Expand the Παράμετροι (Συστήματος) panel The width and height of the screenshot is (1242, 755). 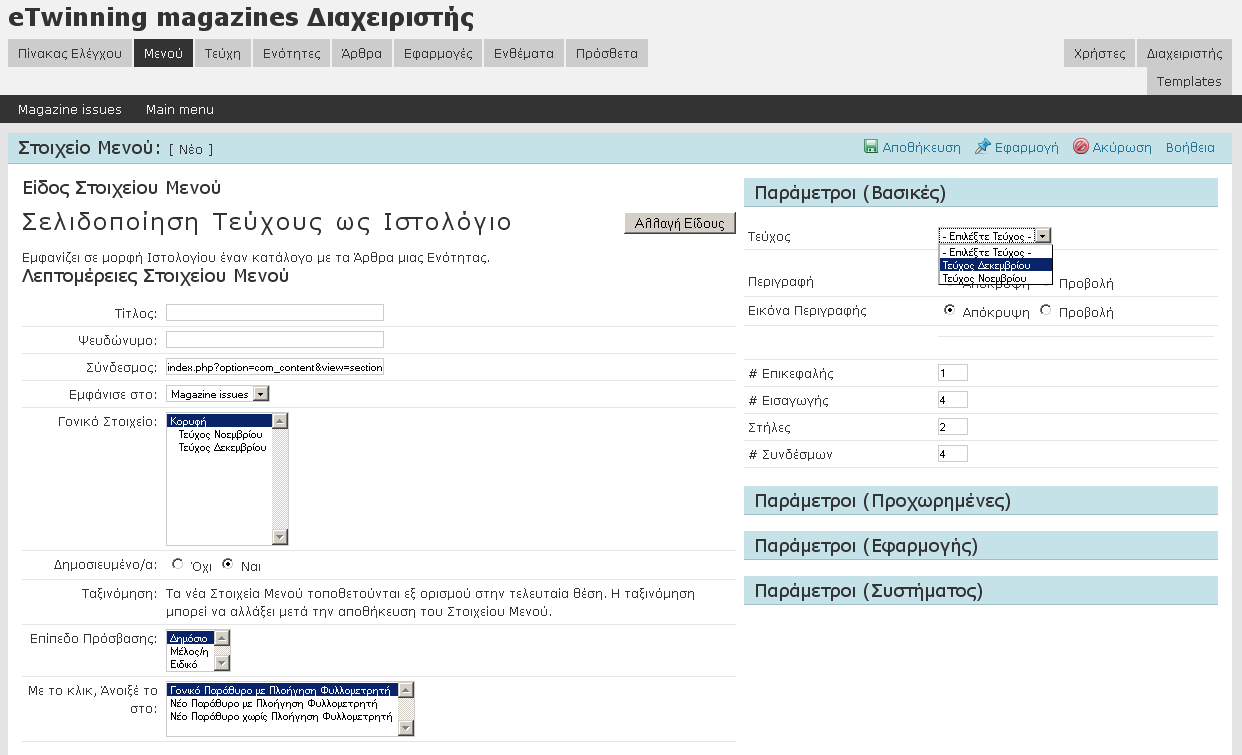click(981, 591)
